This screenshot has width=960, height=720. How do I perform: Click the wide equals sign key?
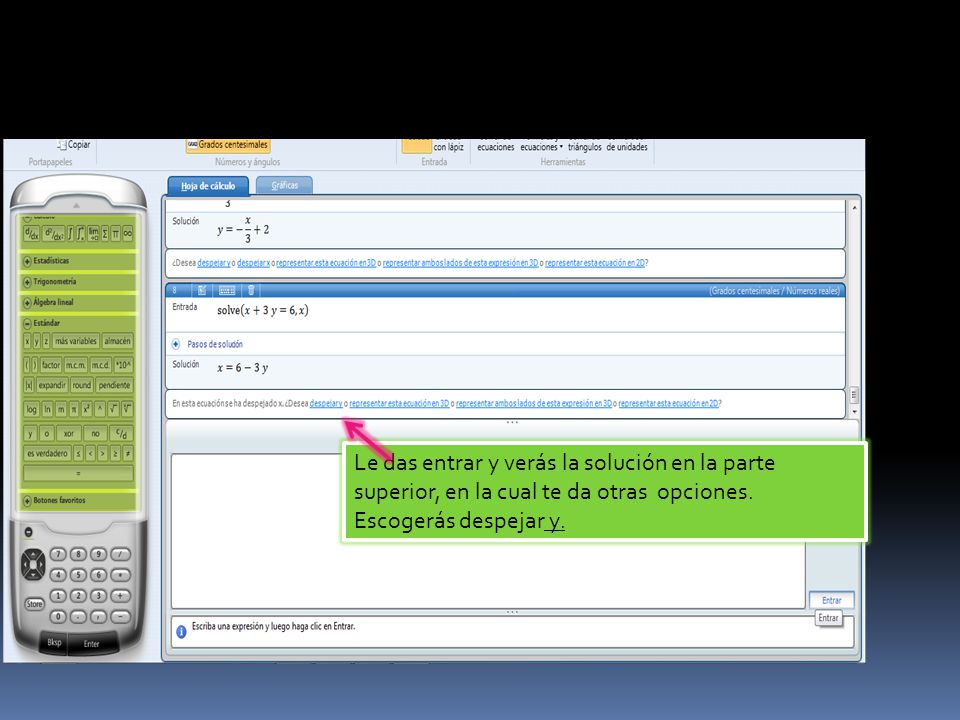point(78,473)
